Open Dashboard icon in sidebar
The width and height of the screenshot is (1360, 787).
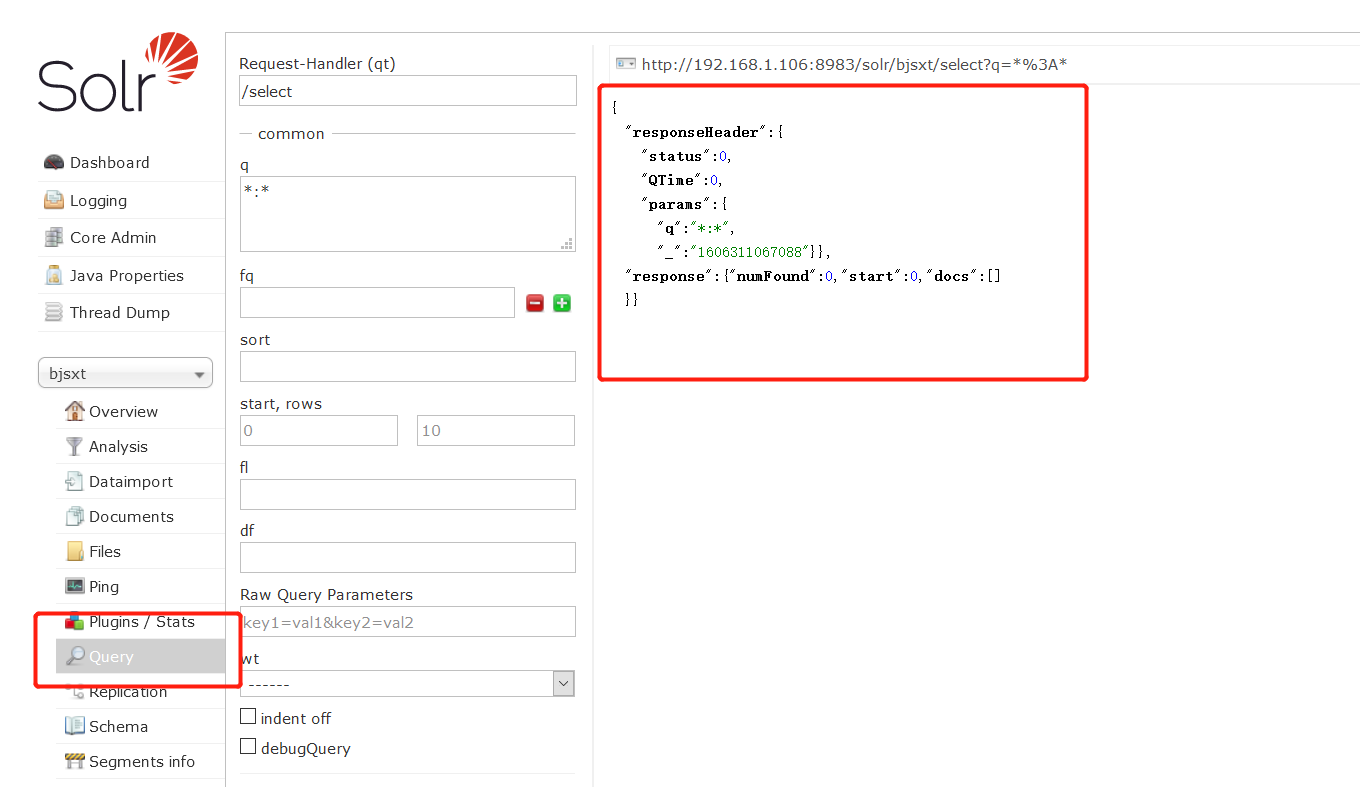point(54,163)
